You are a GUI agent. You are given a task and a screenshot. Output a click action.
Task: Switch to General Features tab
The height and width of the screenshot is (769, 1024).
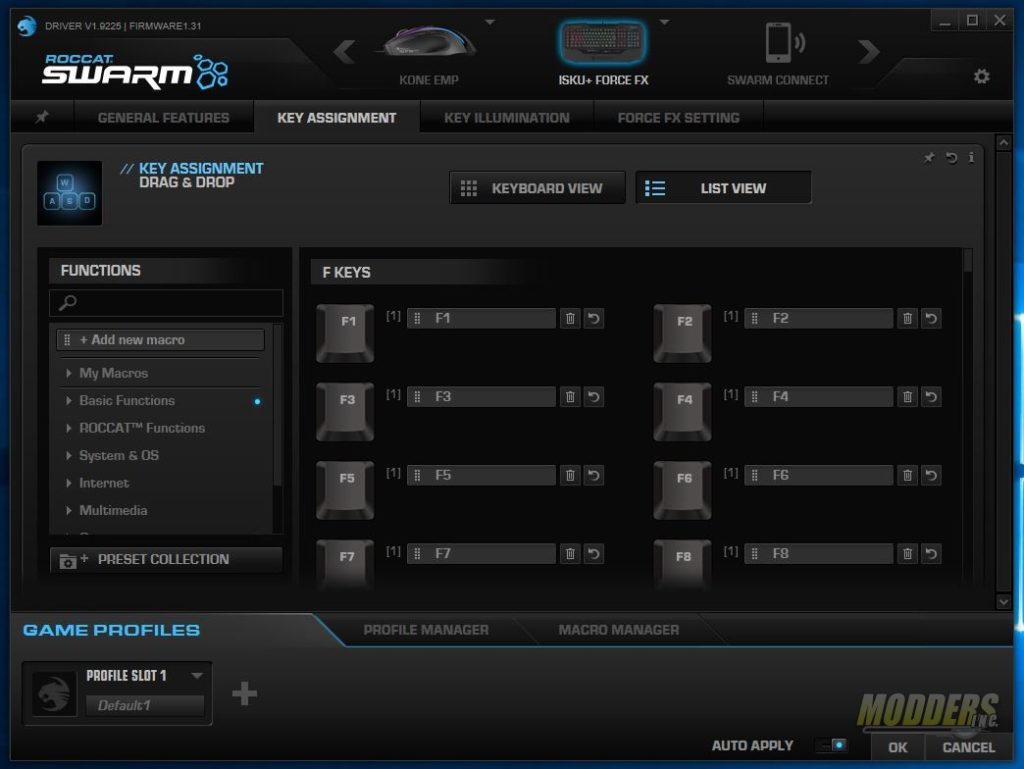coord(163,118)
